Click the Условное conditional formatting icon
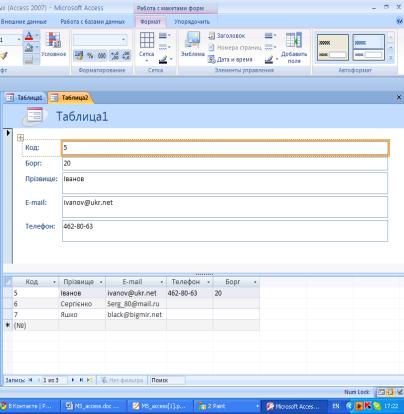The image size is (404, 414). 53,44
